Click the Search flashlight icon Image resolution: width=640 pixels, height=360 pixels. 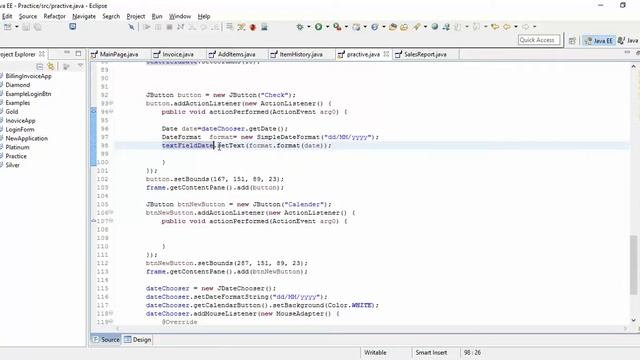[x=417, y=27]
